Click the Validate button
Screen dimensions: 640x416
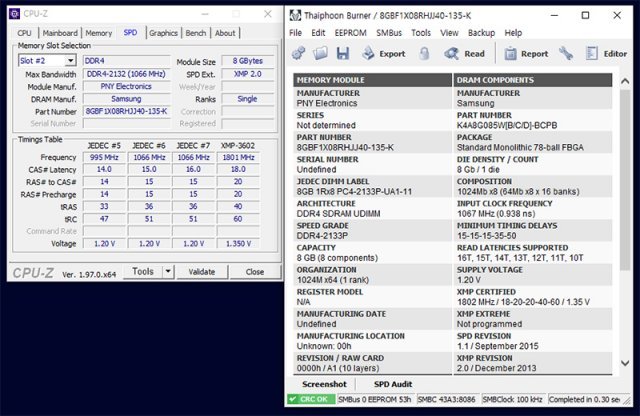pyautogui.click(x=202, y=271)
